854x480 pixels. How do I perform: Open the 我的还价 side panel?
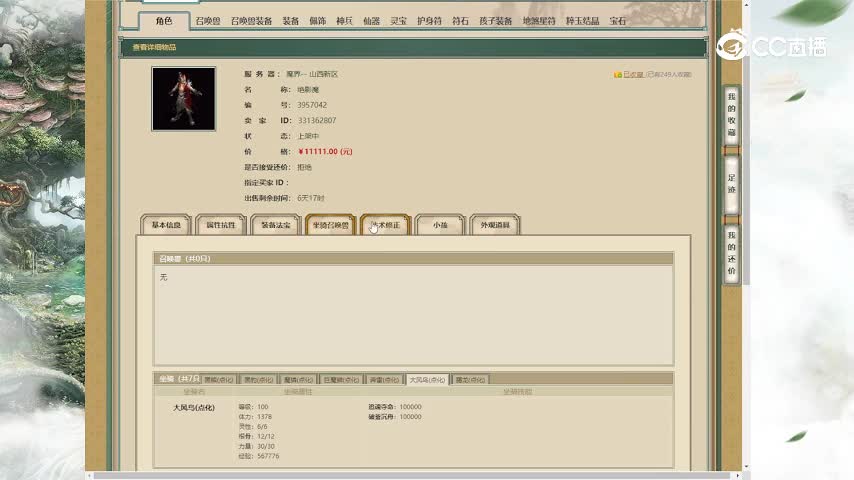[731, 253]
